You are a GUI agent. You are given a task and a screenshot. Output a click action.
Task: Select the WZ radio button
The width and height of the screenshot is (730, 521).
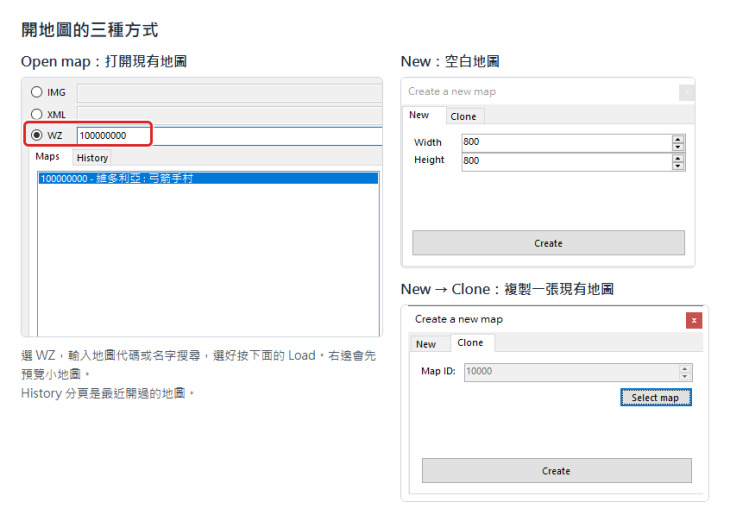coord(36,135)
